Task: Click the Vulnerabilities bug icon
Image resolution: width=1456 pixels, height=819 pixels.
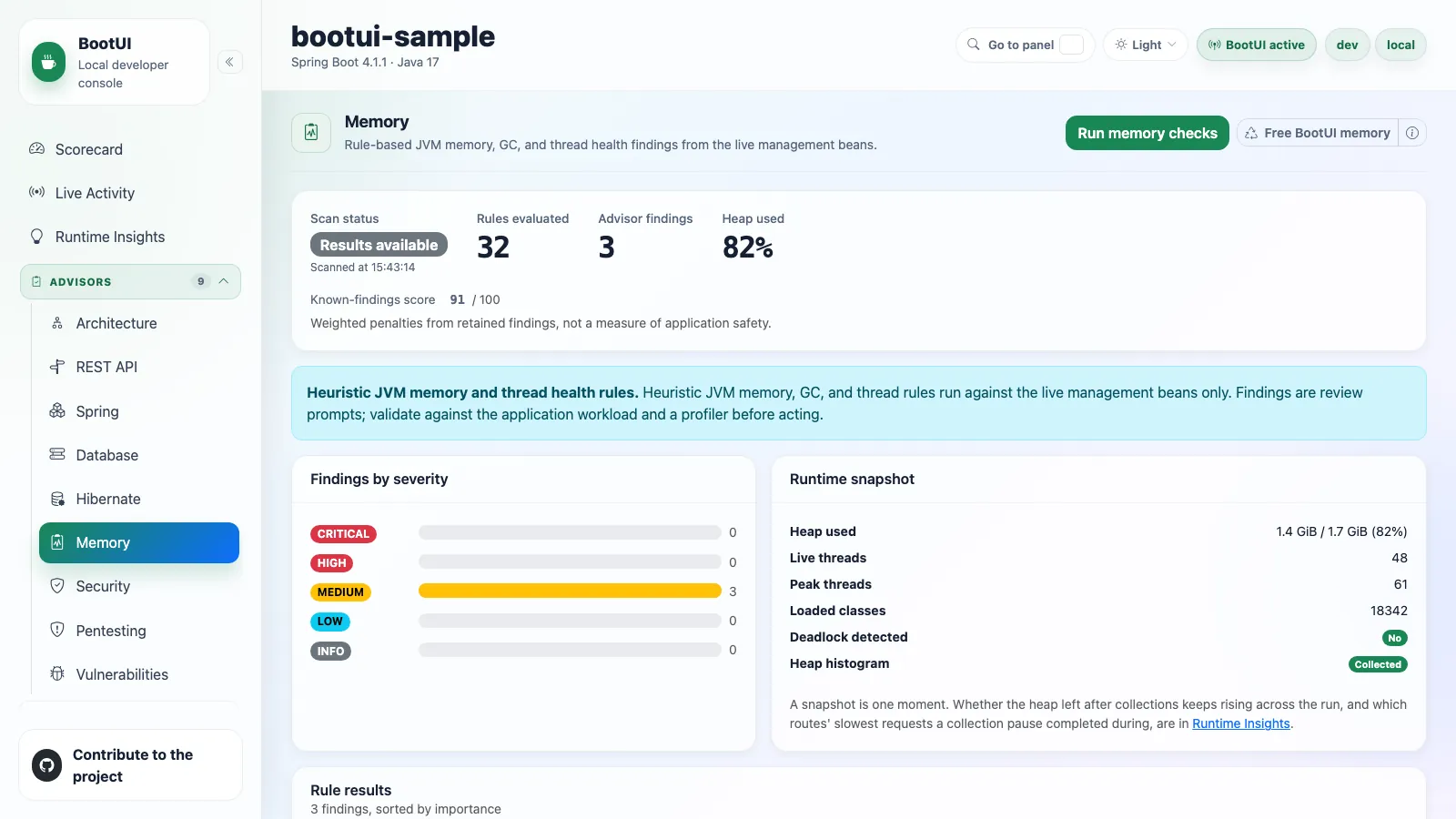Action: [57, 674]
